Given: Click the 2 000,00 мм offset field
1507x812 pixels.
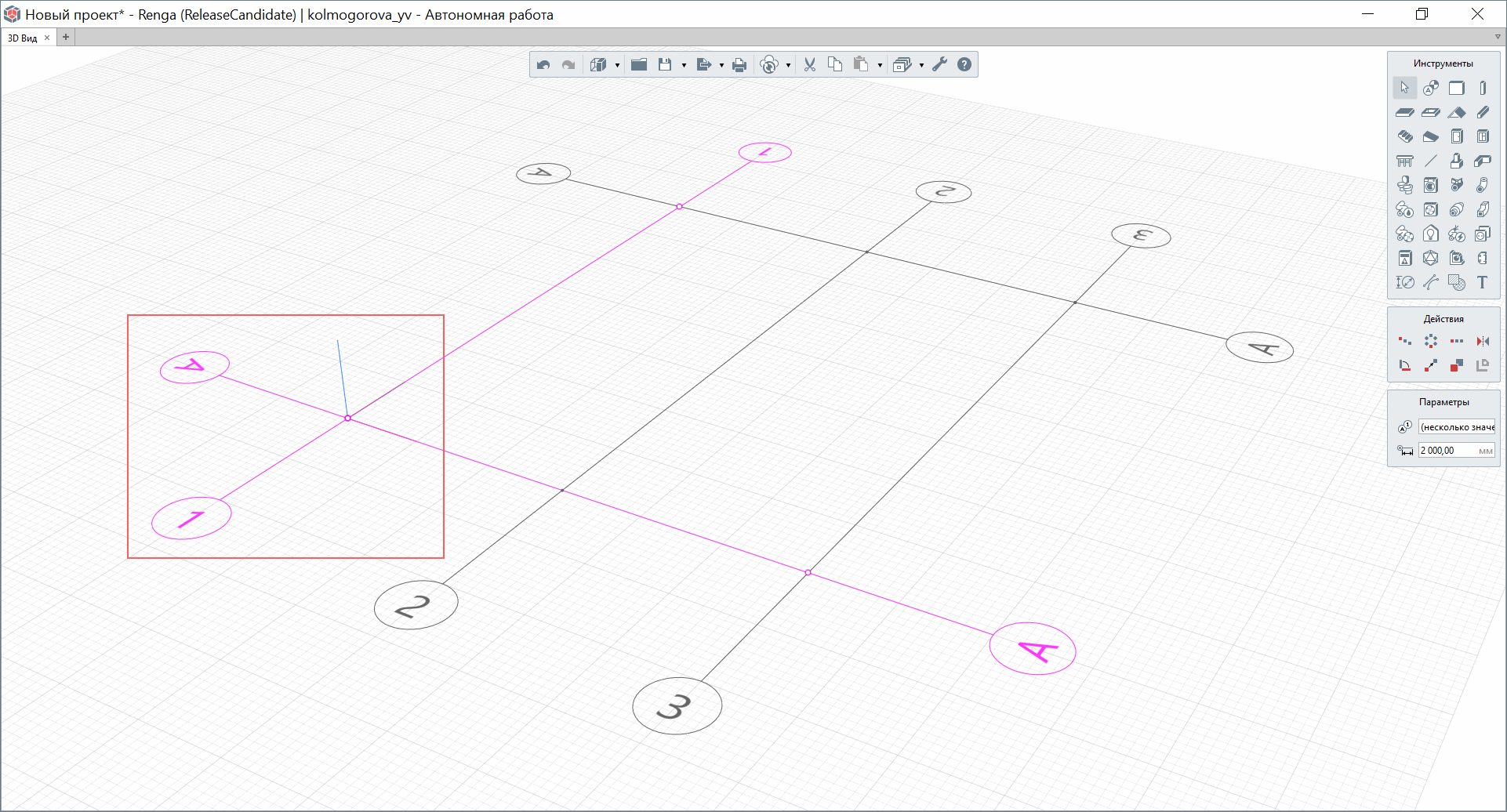Looking at the screenshot, I should pyautogui.click(x=1457, y=451).
